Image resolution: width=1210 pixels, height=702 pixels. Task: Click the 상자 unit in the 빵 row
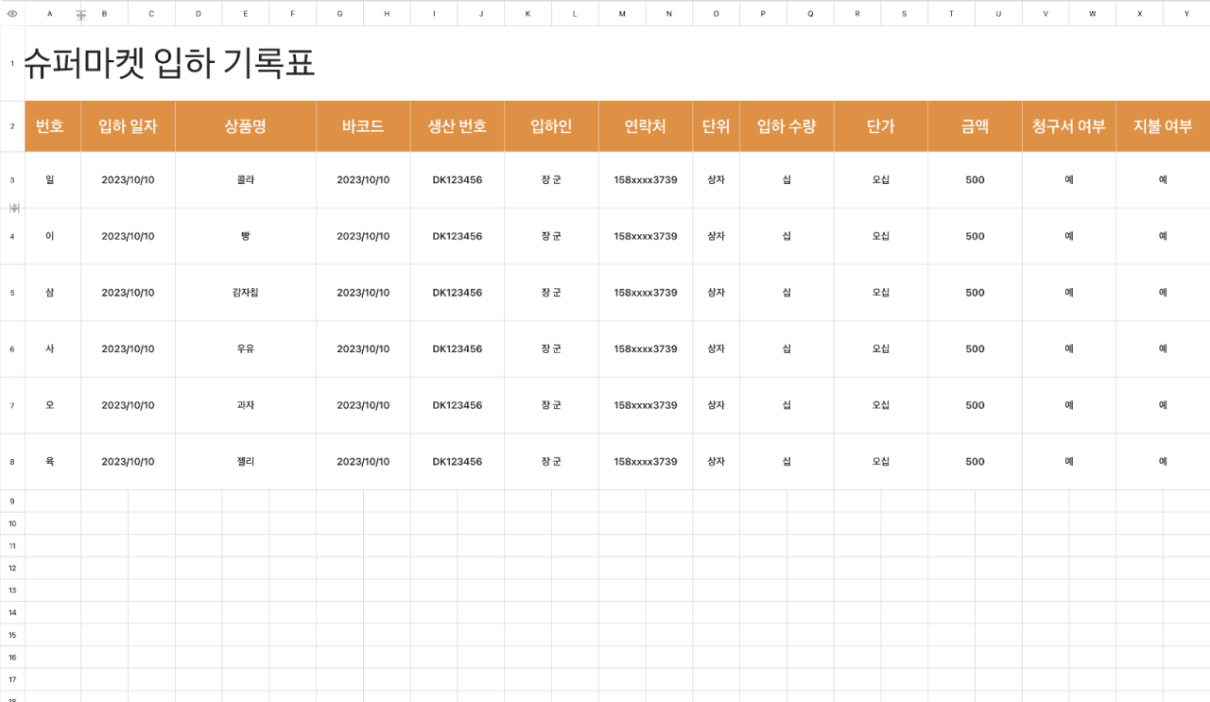coord(716,236)
